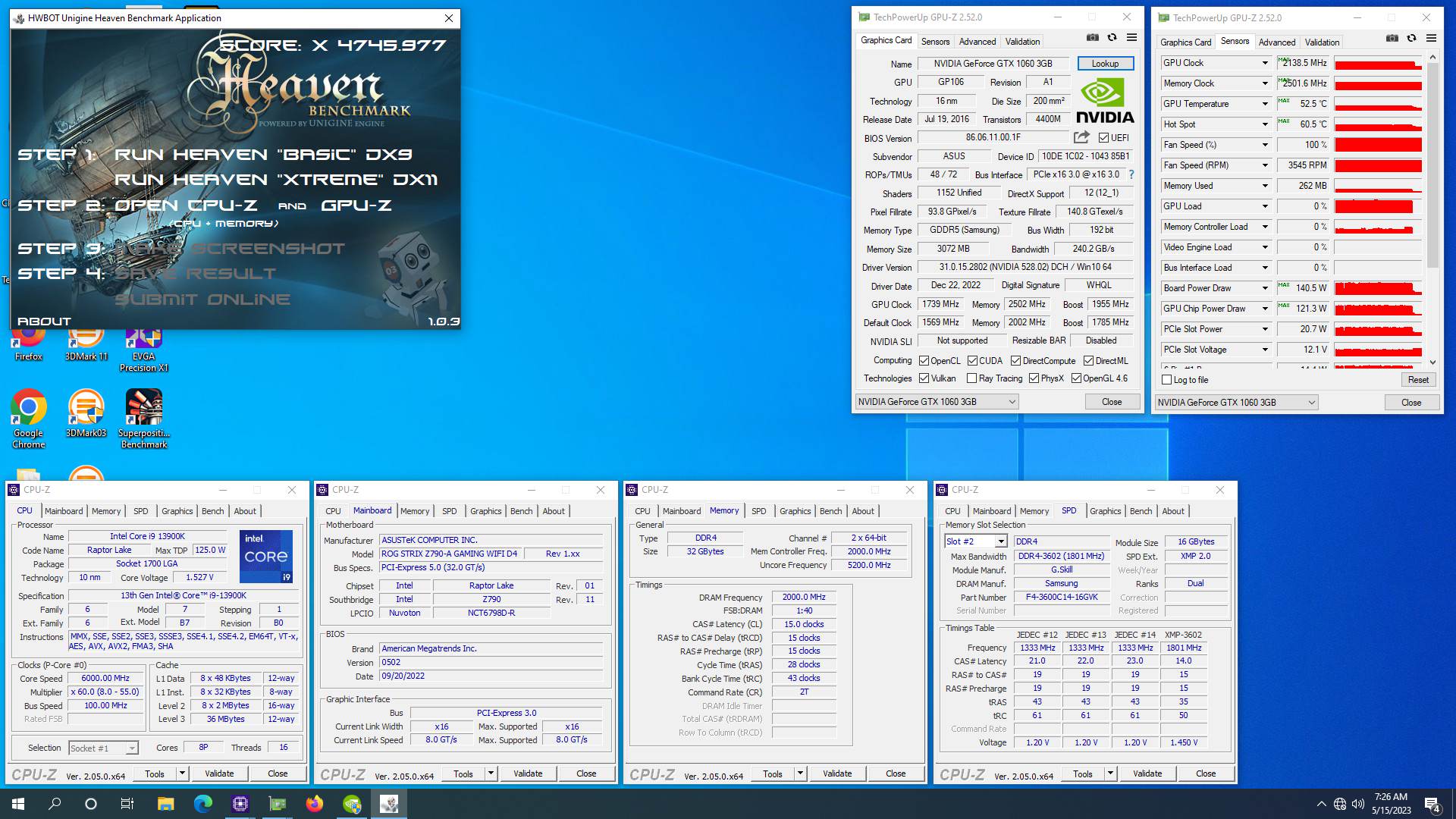Select Graphics tab in CPU-Z Mainboard window
The height and width of the screenshot is (819, 1456).
pyautogui.click(x=485, y=511)
